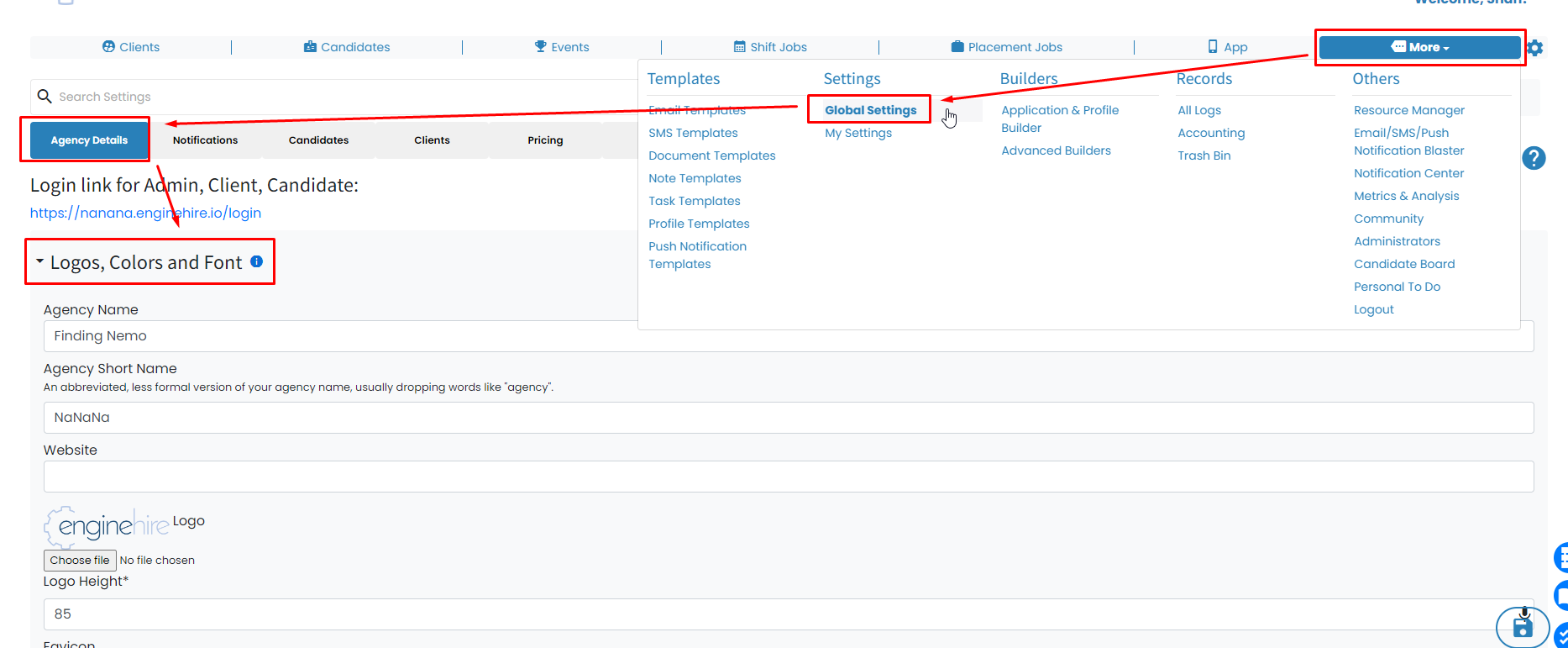Open the nanana.enginehire.io login link
This screenshot has width=1568, height=648.
click(x=145, y=213)
